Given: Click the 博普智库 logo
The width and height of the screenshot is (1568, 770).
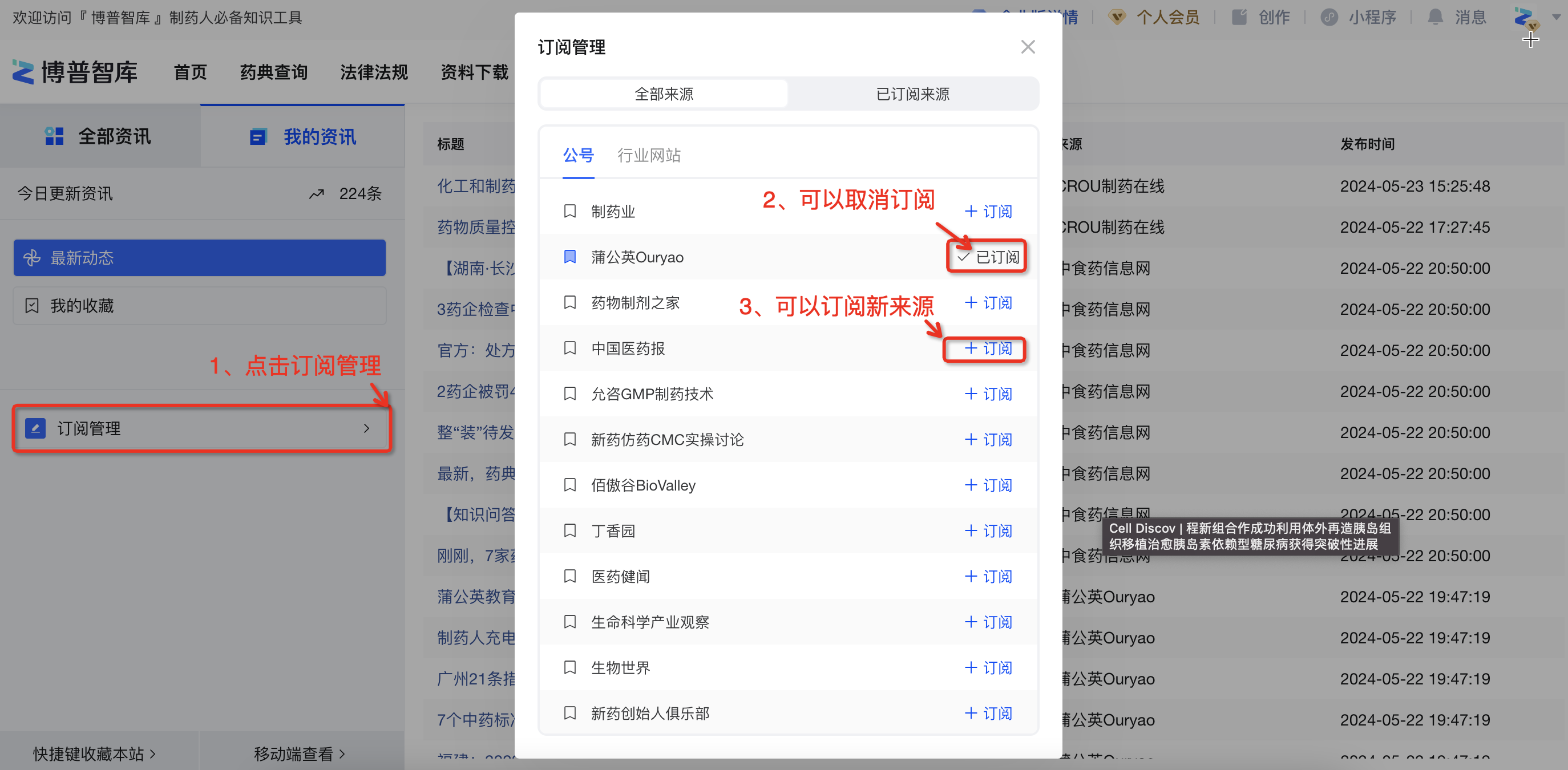Looking at the screenshot, I should pyautogui.click(x=75, y=72).
